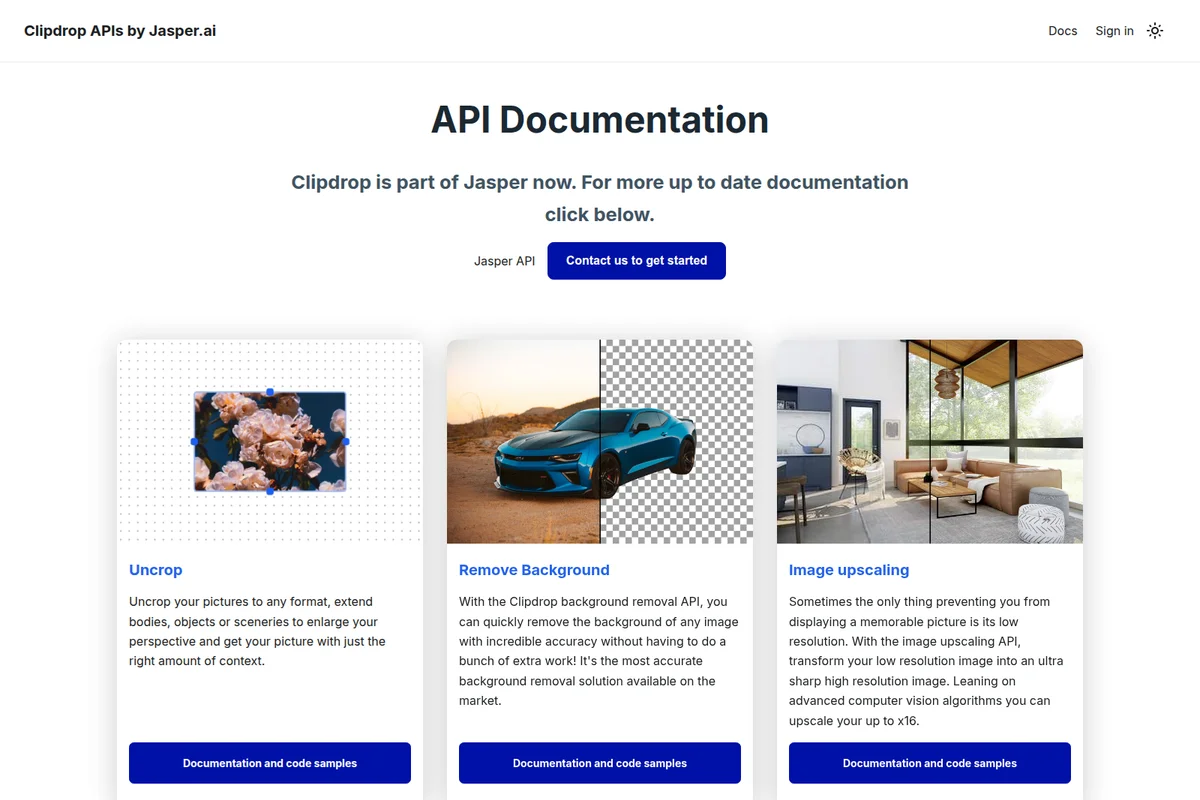Click Documentation and code samples under Remove Background
This screenshot has width=1200, height=800.
click(599, 762)
